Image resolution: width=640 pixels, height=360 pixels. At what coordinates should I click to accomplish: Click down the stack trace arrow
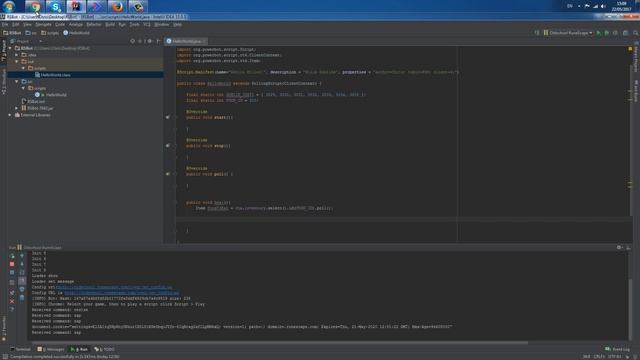point(22,264)
